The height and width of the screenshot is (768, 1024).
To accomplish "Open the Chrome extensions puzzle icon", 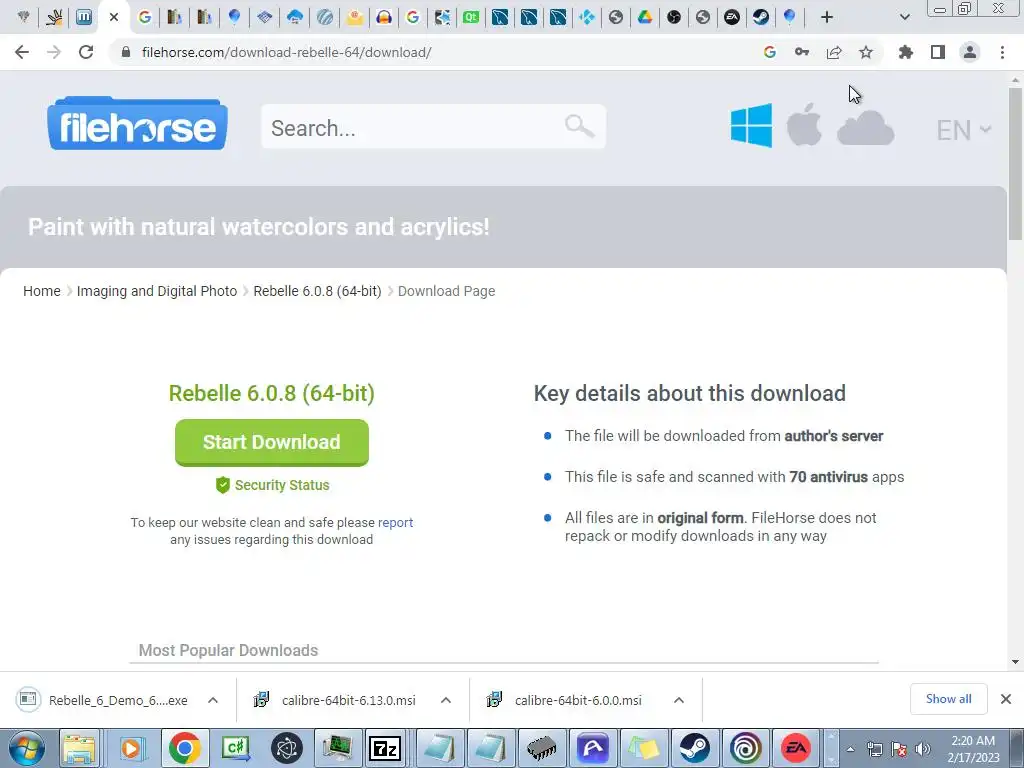I will [905, 52].
